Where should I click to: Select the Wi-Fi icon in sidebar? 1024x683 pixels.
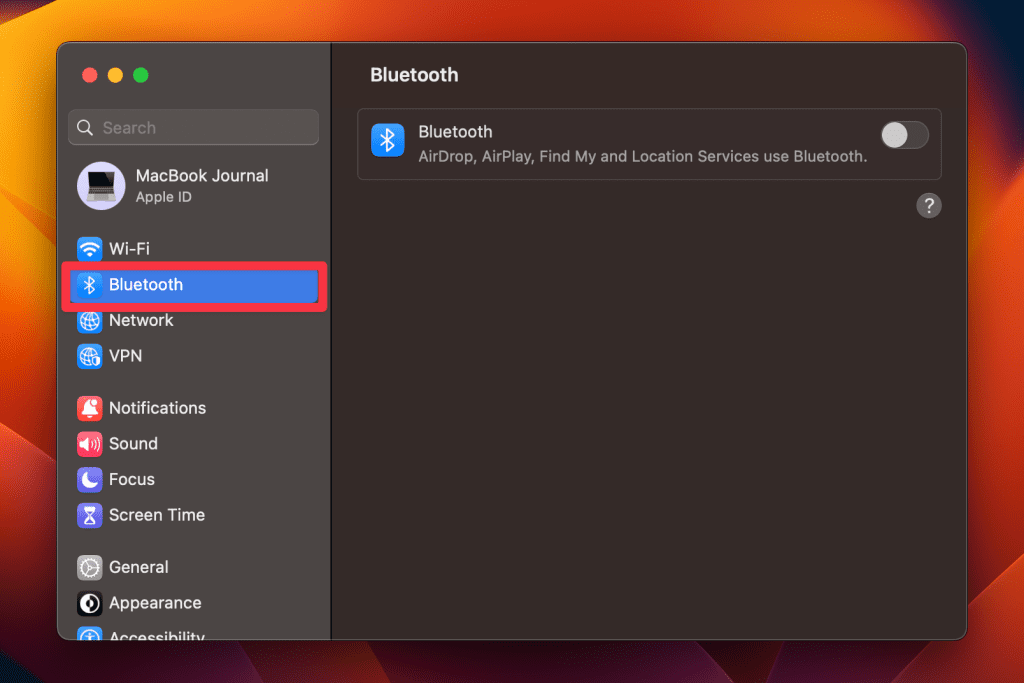point(89,249)
